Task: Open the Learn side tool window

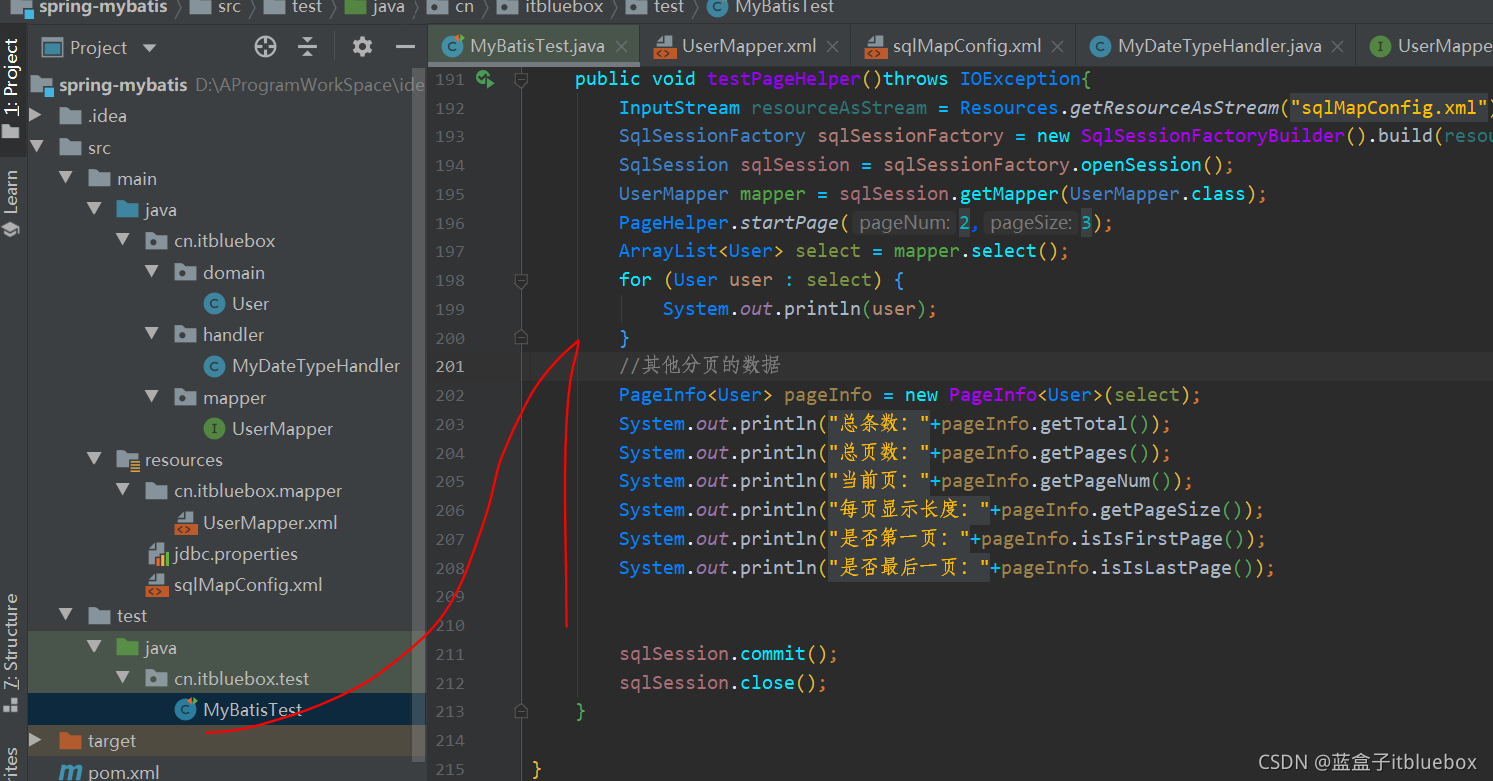Action: pos(12,203)
